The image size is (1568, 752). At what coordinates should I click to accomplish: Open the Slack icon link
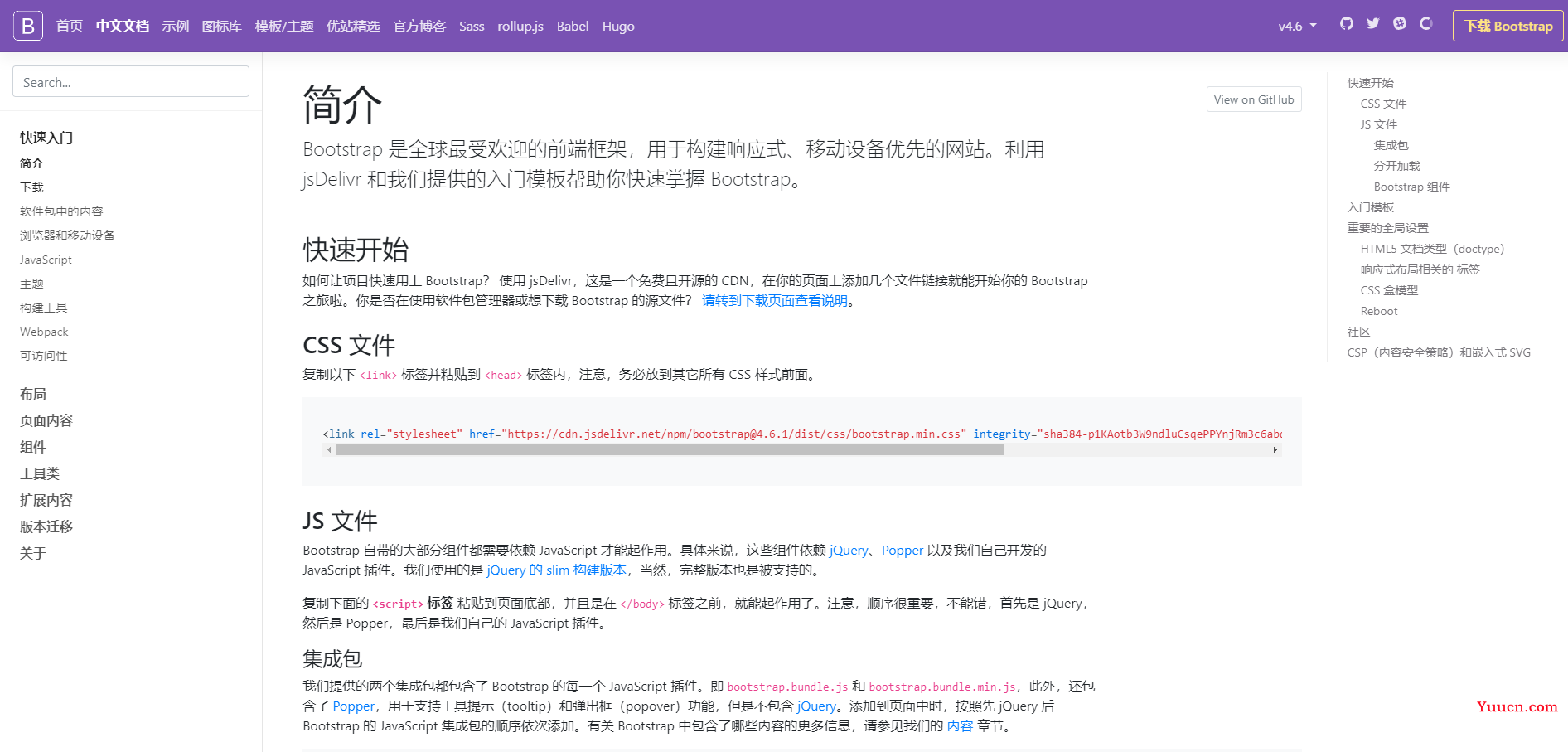(x=1400, y=23)
